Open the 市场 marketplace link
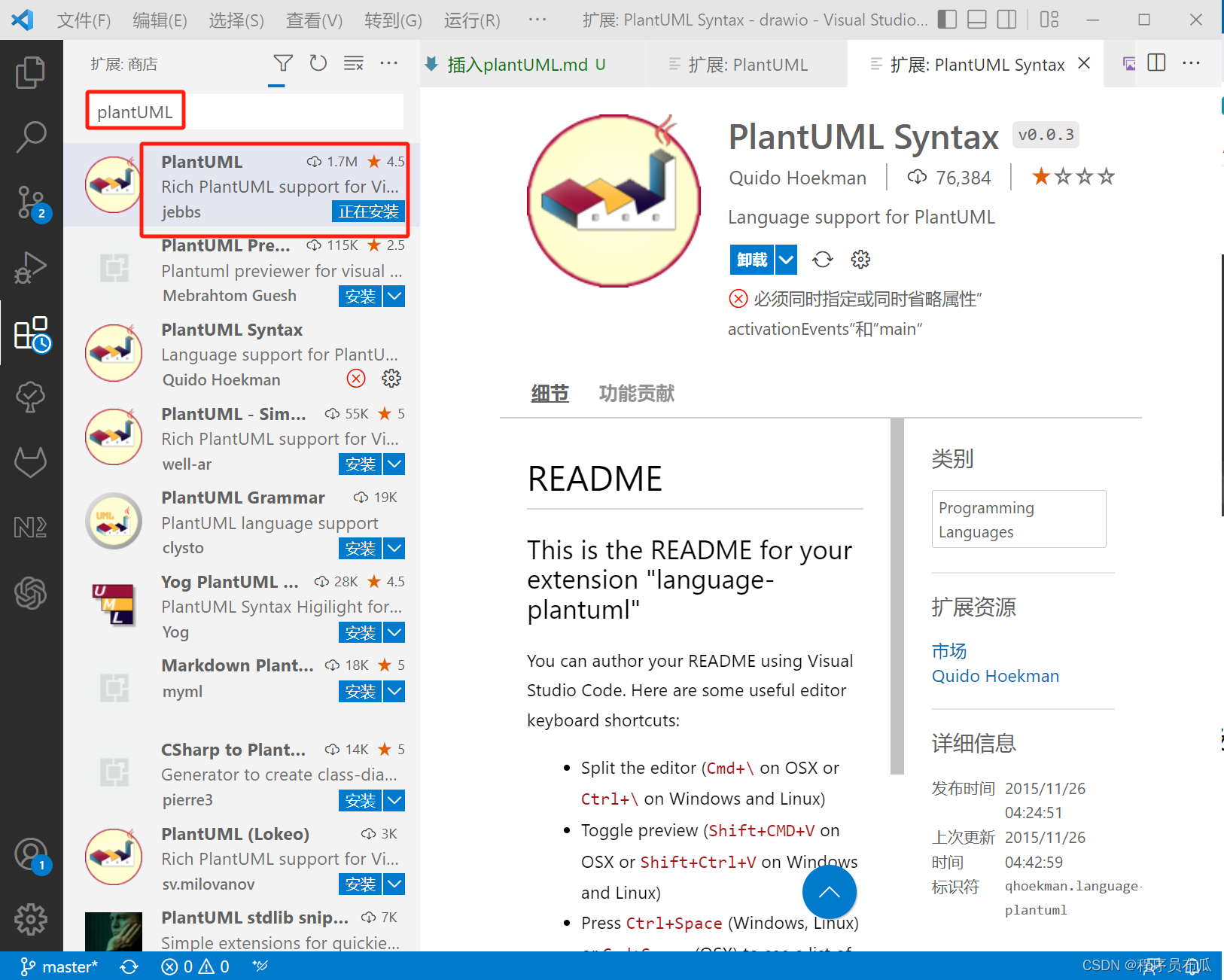Viewport: 1224px width, 980px height. pyautogui.click(x=949, y=651)
